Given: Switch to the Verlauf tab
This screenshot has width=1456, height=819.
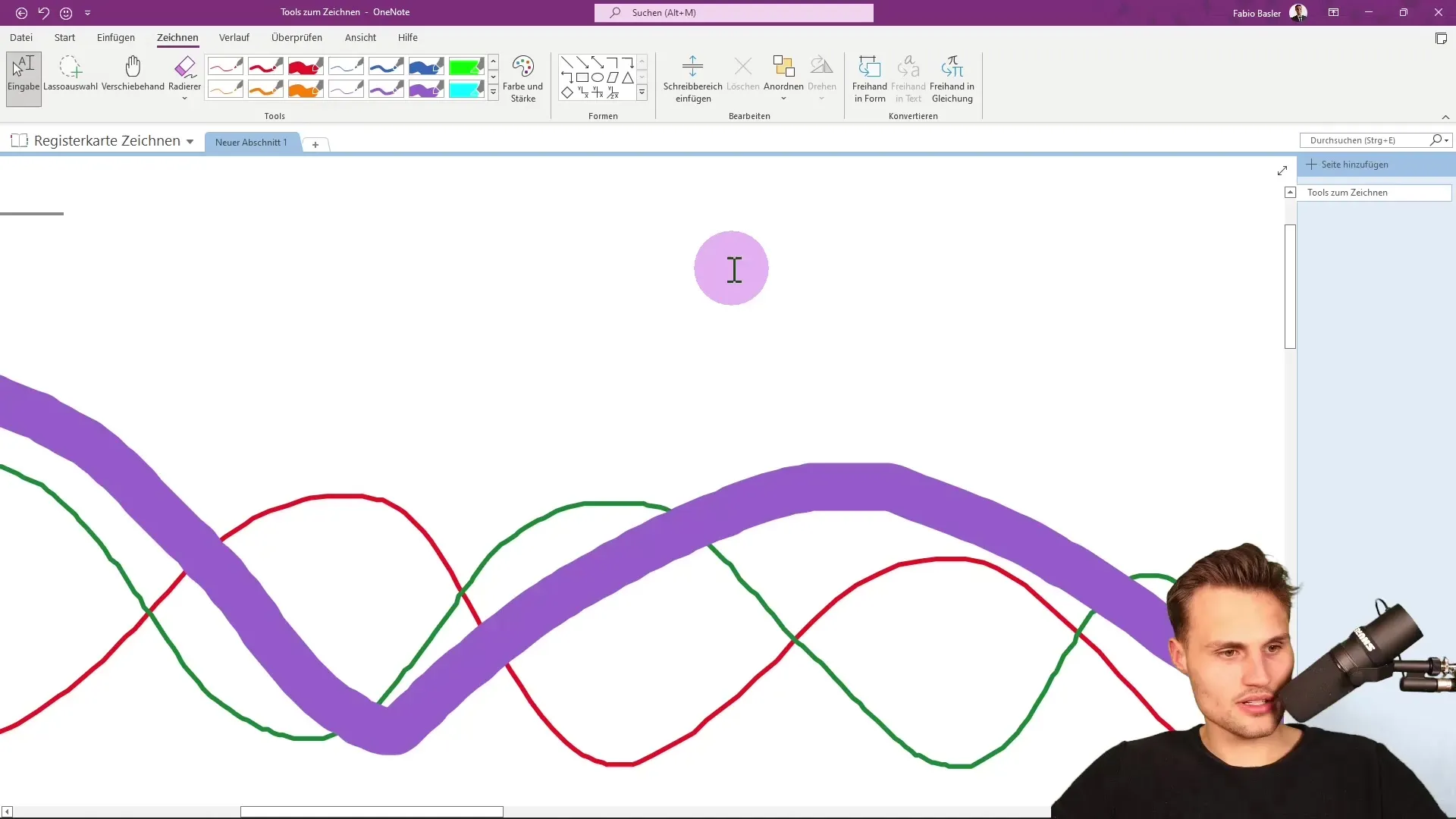Looking at the screenshot, I should pyautogui.click(x=234, y=37).
